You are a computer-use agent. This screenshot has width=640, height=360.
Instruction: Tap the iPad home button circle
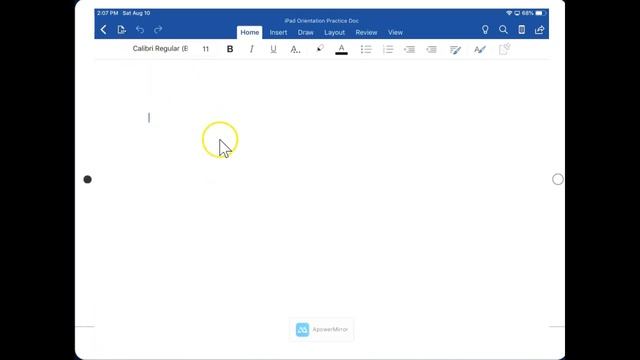pos(558,179)
